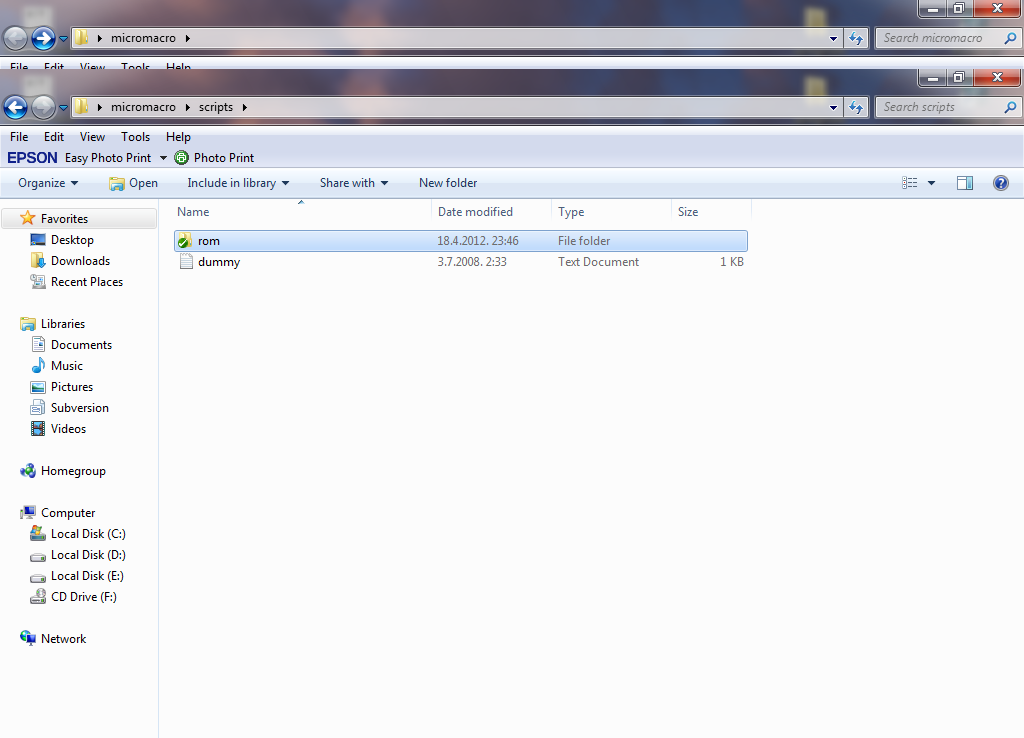
Task: Click the EPSON Photo Print icon
Action: (x=181, y=158)
